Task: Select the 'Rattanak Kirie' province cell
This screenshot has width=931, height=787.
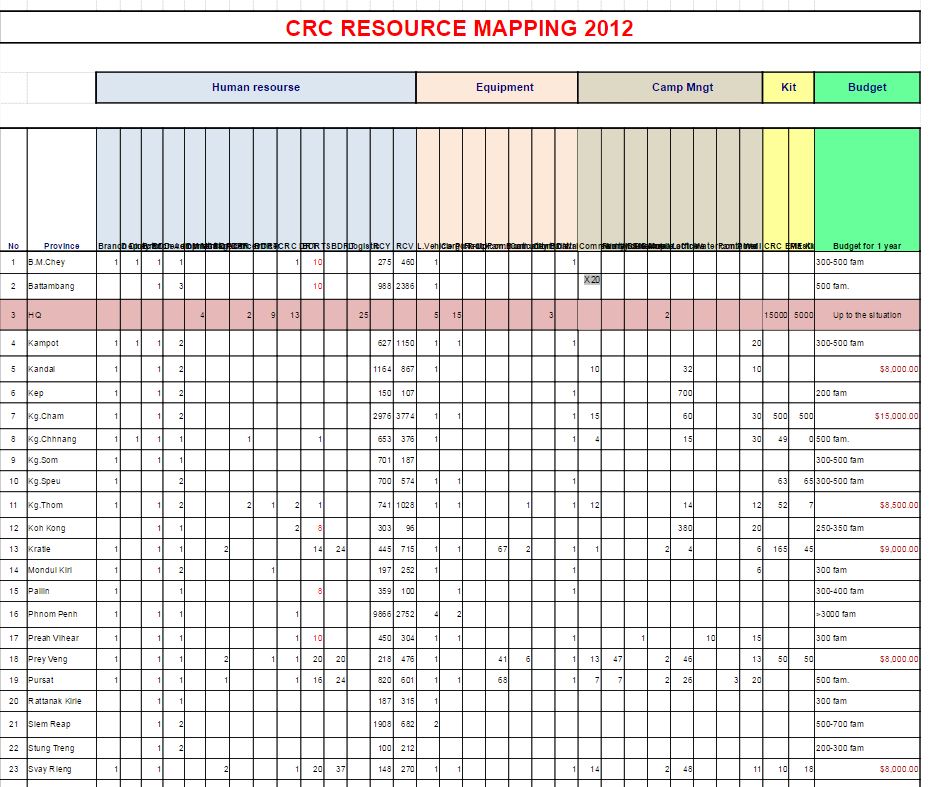Action: [x=62, y=701]
